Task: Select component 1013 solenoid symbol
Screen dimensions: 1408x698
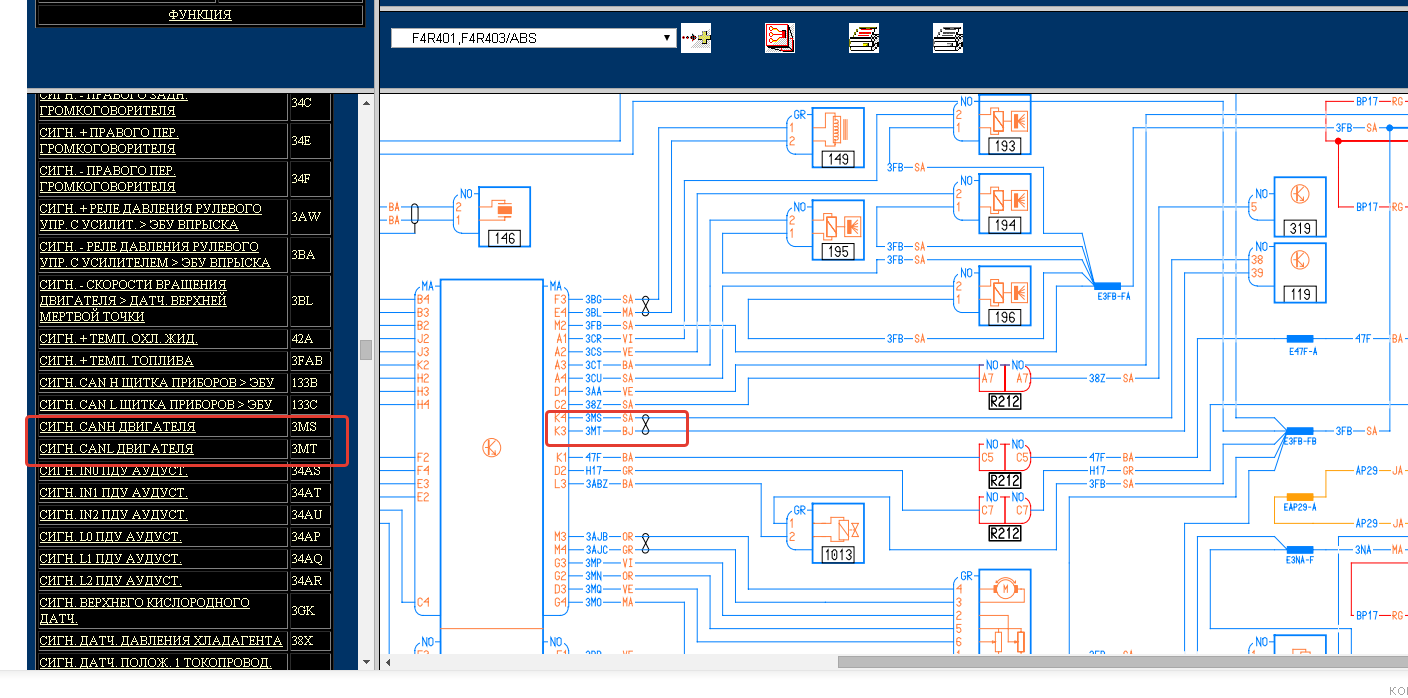Action: [837, 534]
